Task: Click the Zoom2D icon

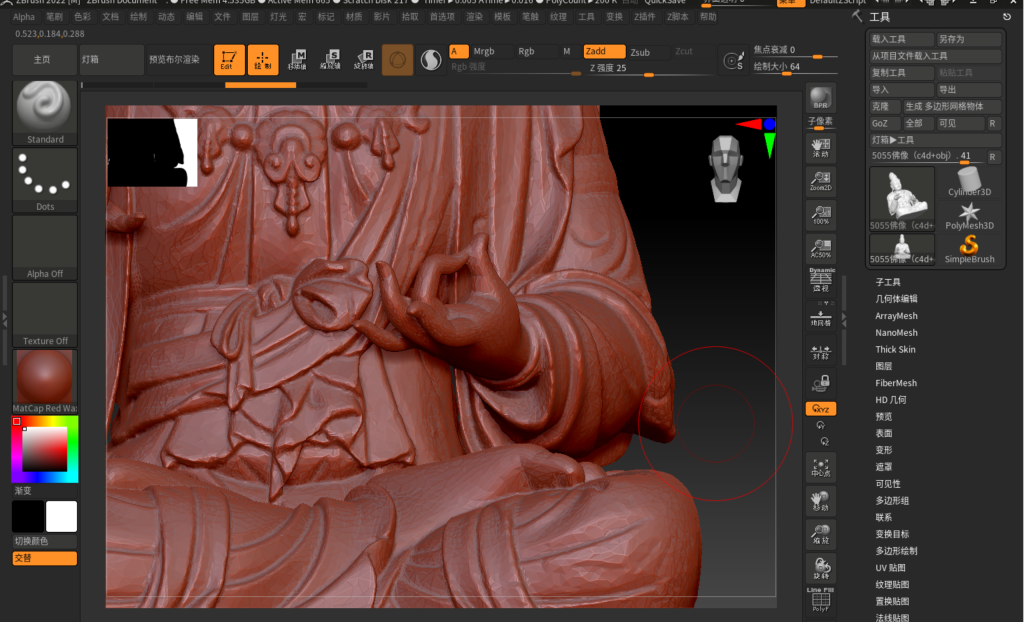Action: coord(820,180)
